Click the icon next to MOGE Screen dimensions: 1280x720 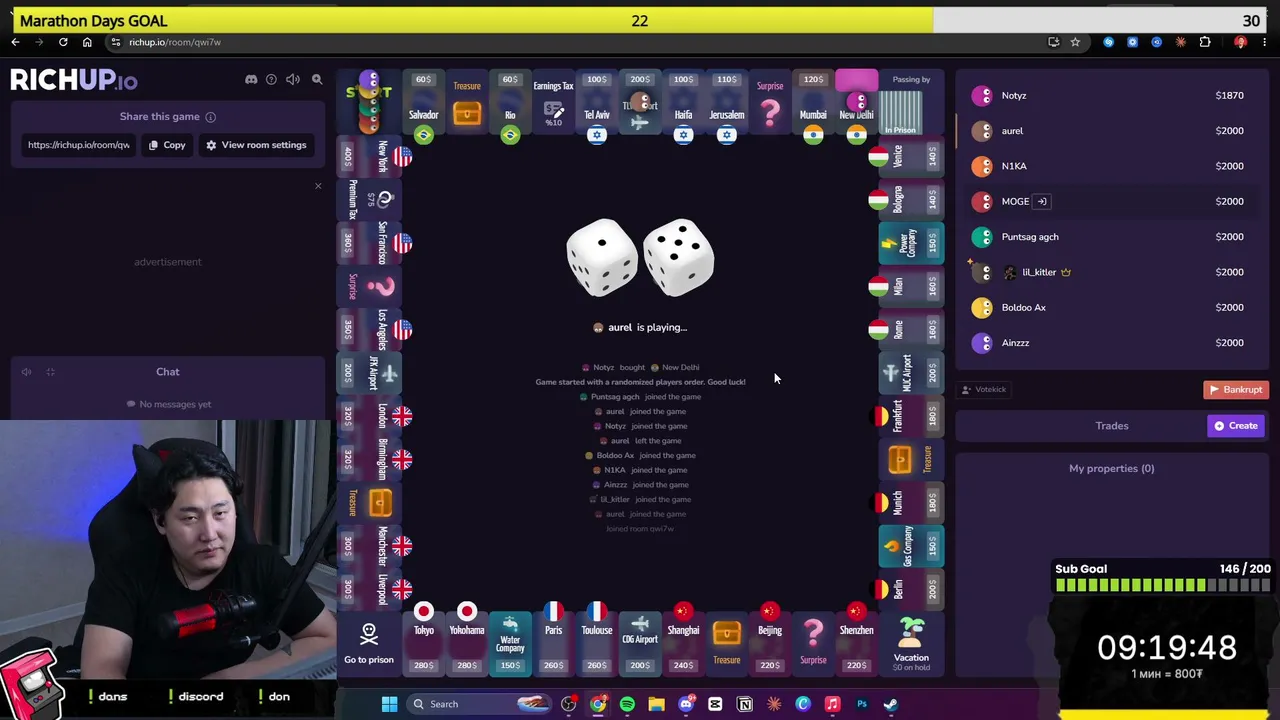[1041, 202]
